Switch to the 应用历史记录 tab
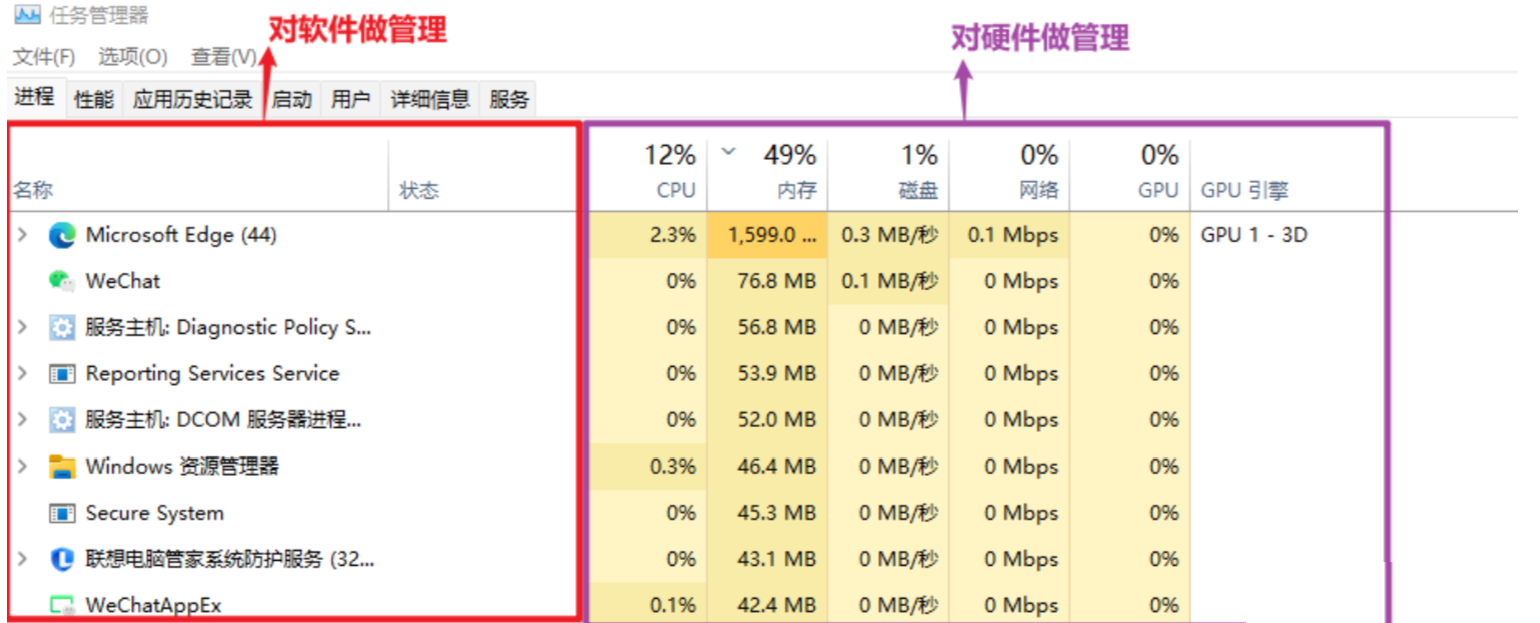 pos(192,99)
